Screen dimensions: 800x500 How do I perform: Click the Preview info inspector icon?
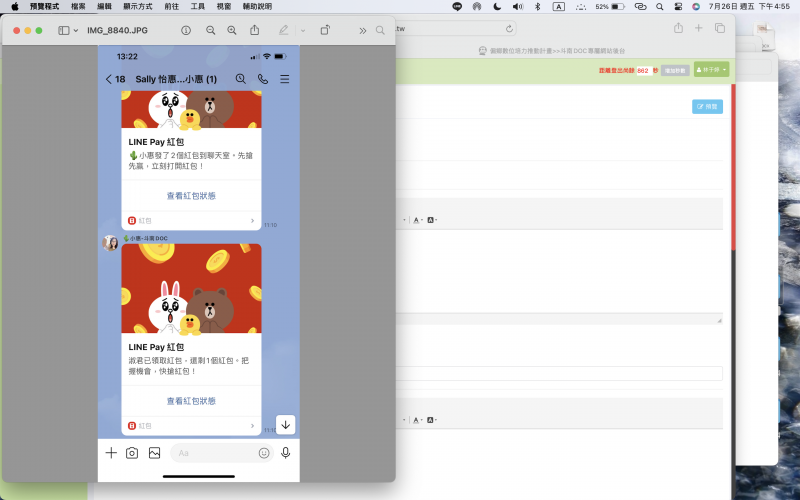186,30
